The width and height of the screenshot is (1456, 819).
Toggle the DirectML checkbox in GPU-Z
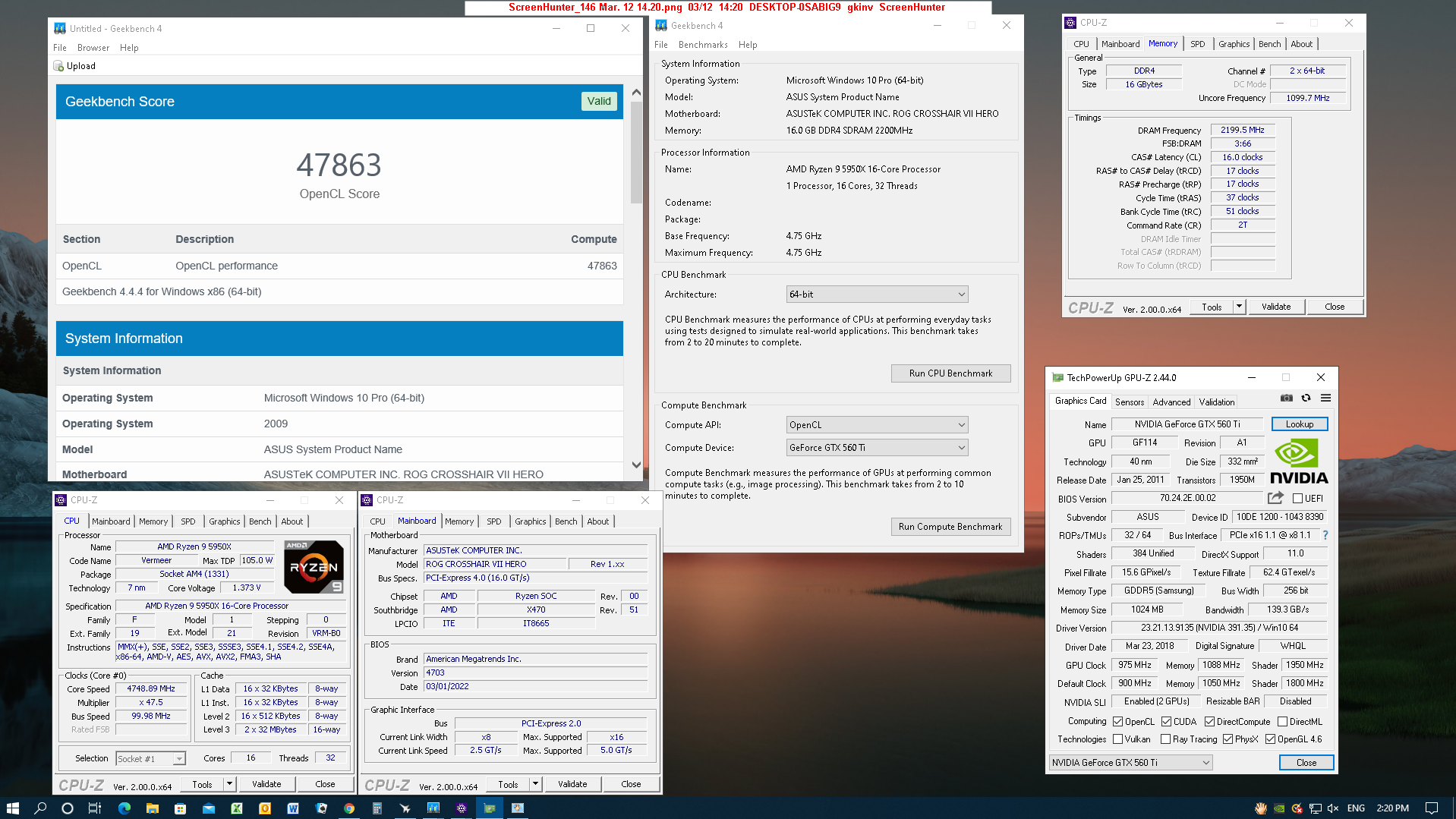(1282, 722)
